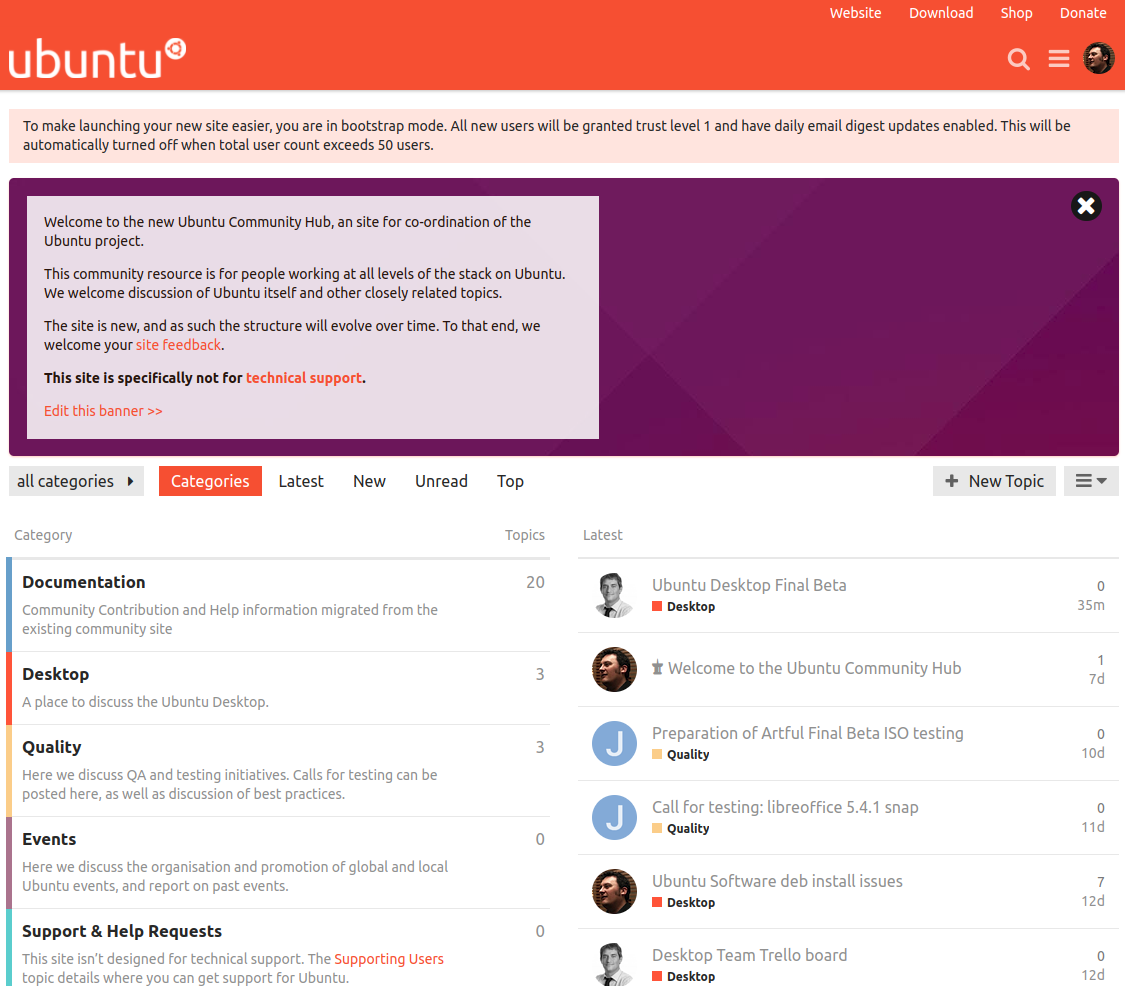Click Desktop badge under deb install issues
The image size is (1125, 986).
[x=683, y=902]
